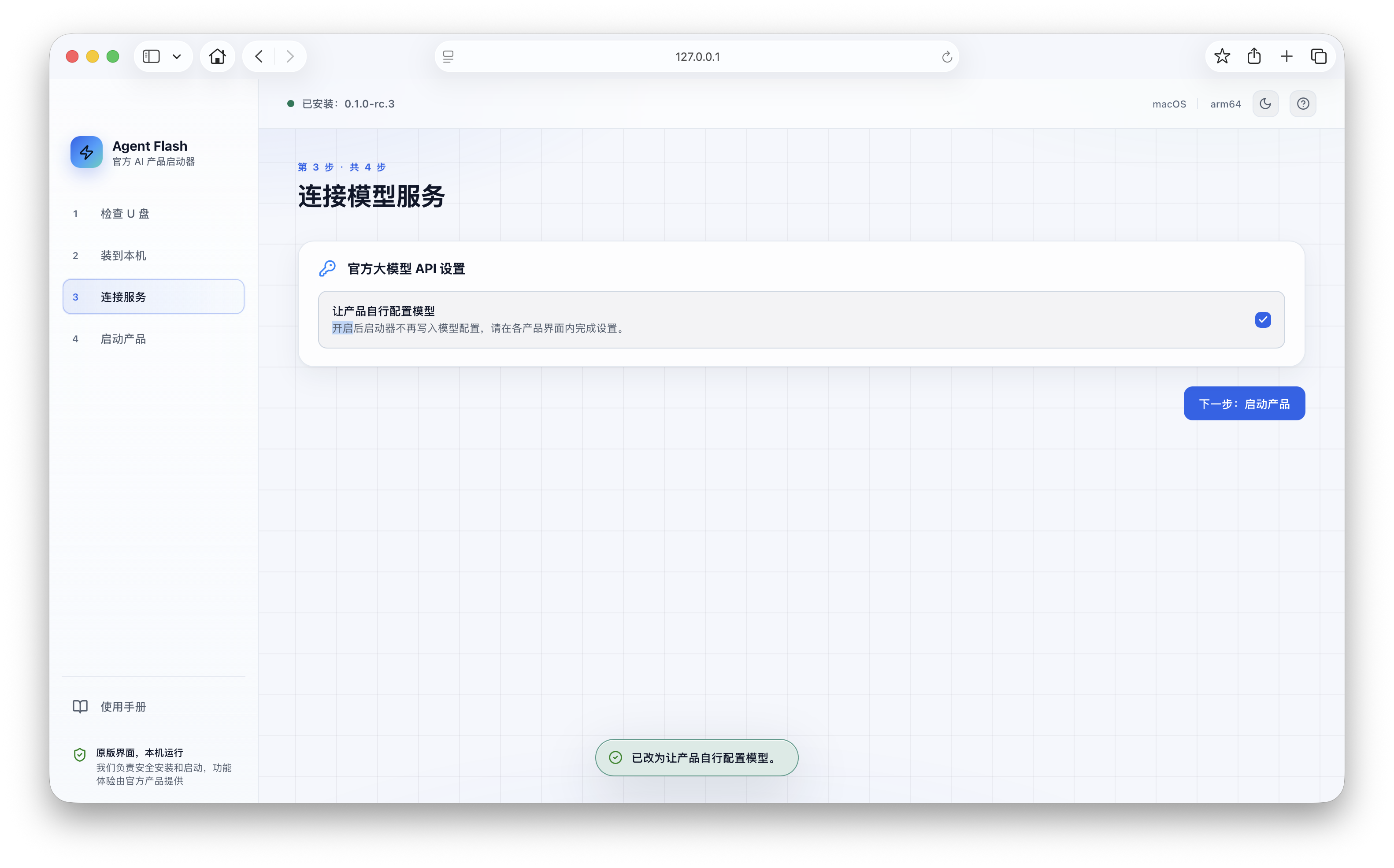Go to step 1 检查 U 盘
The image size is (1394, 868).
(x=153, y=214)
